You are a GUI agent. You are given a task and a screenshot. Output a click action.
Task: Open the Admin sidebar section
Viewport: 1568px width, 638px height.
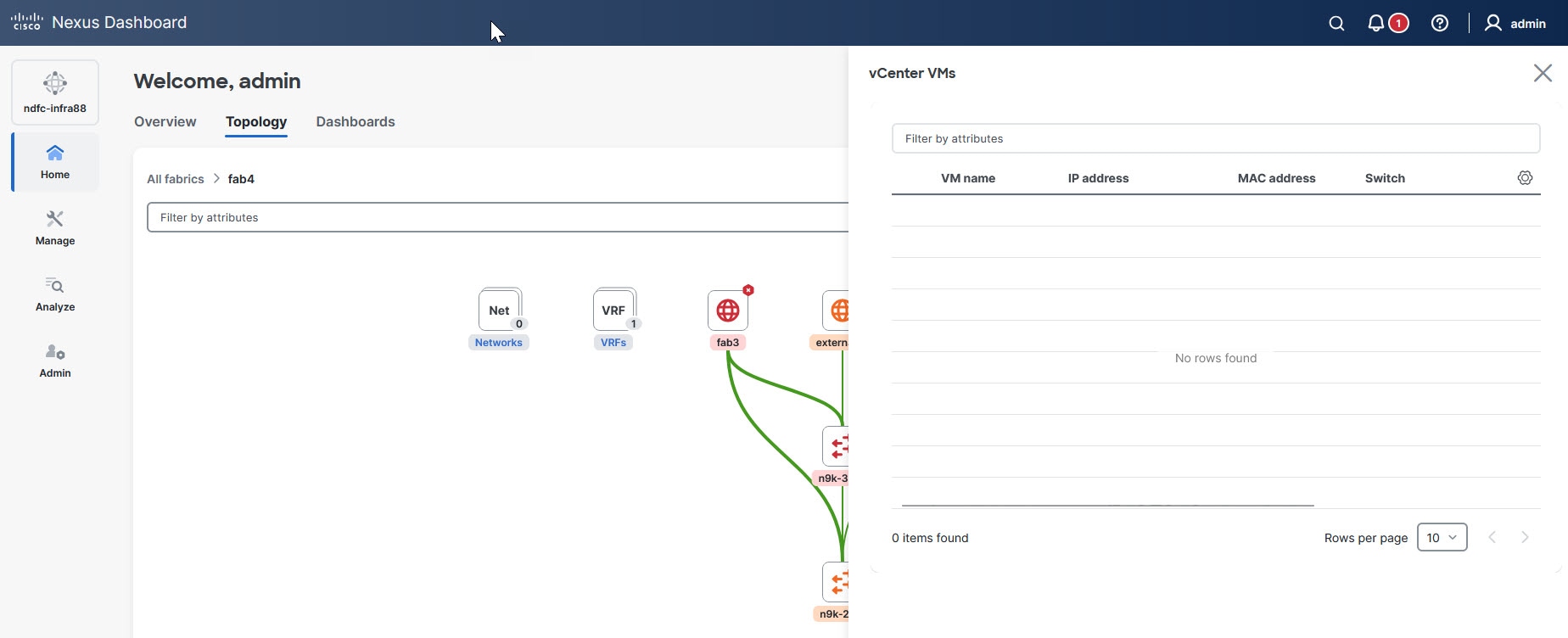coord(55,361)
